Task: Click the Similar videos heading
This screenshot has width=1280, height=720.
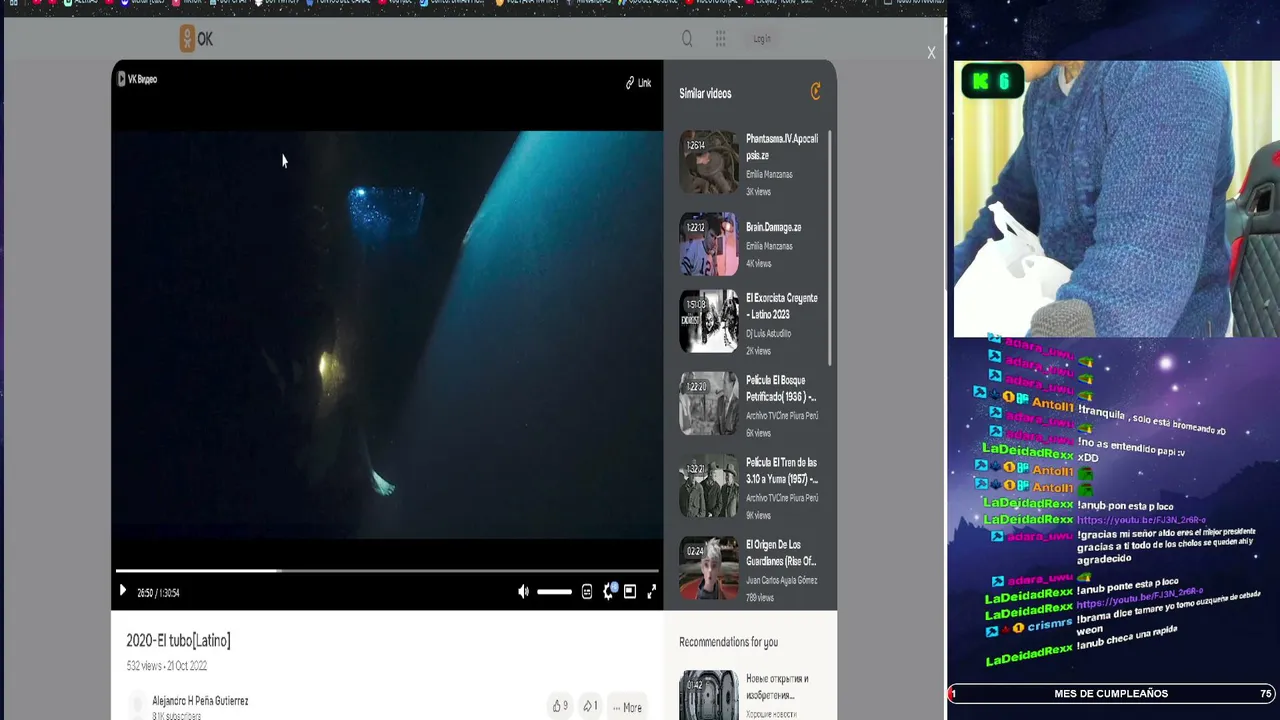Action: [705, 93]
